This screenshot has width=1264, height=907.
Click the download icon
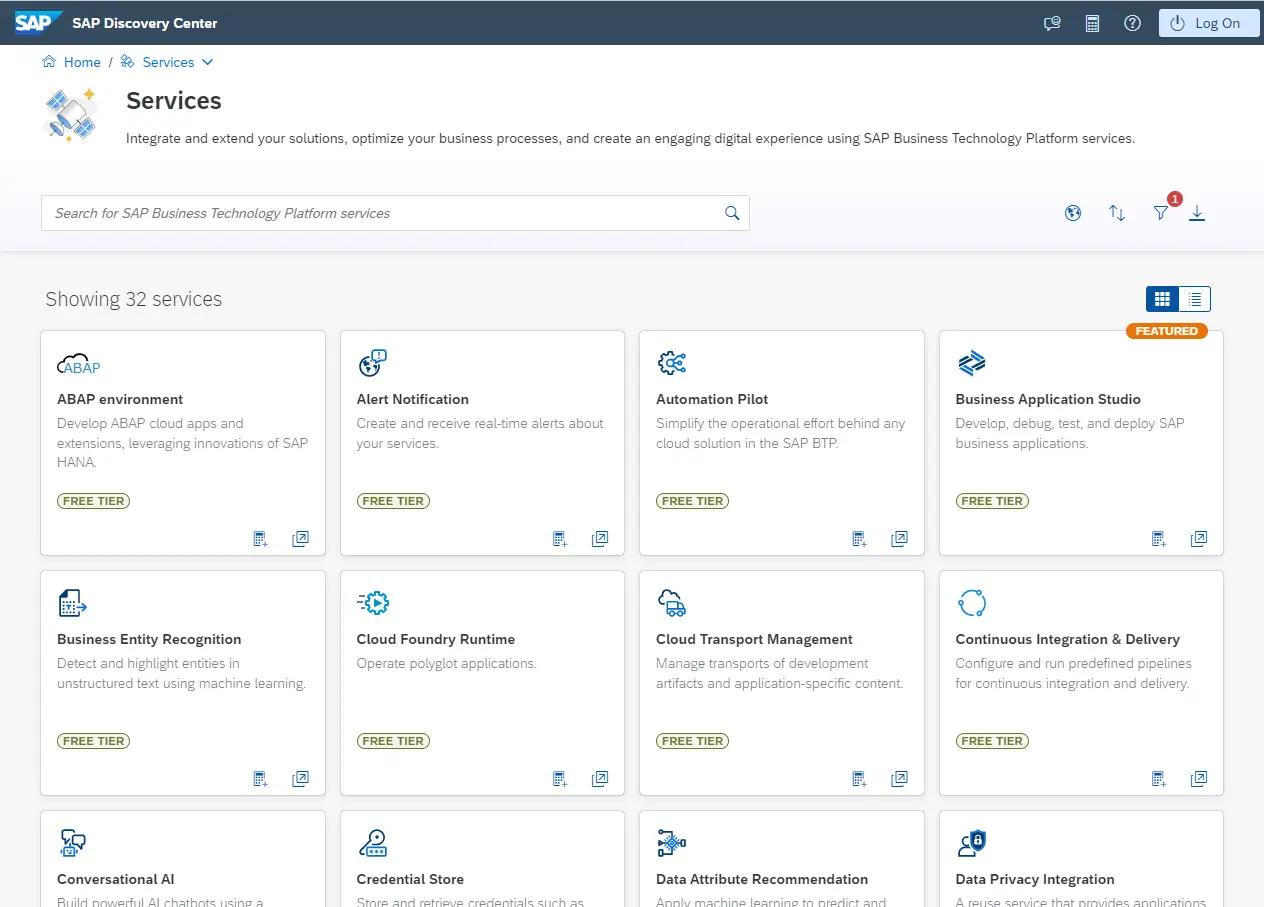click(x=1197, y=213)
